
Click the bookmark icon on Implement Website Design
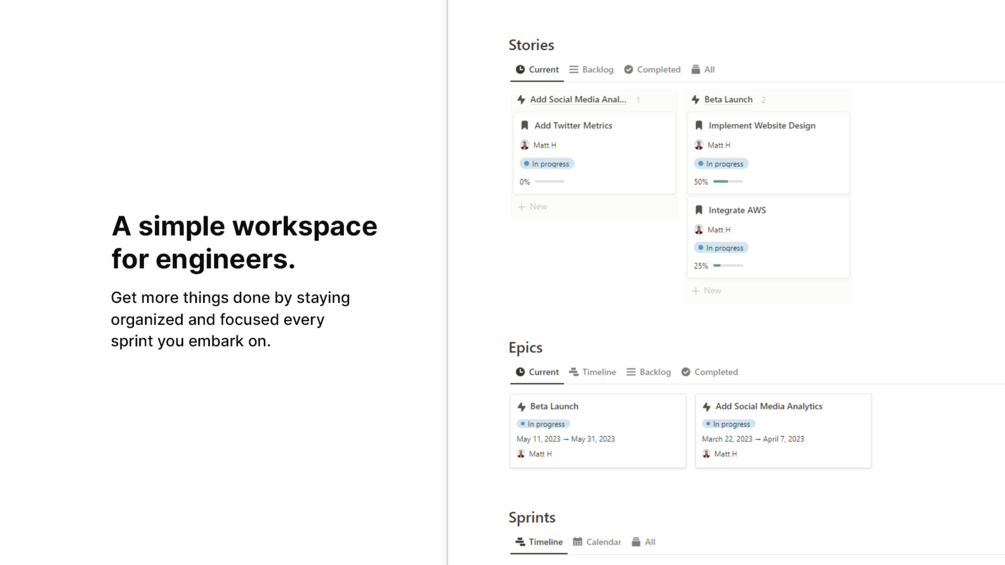tap(699, 126)
